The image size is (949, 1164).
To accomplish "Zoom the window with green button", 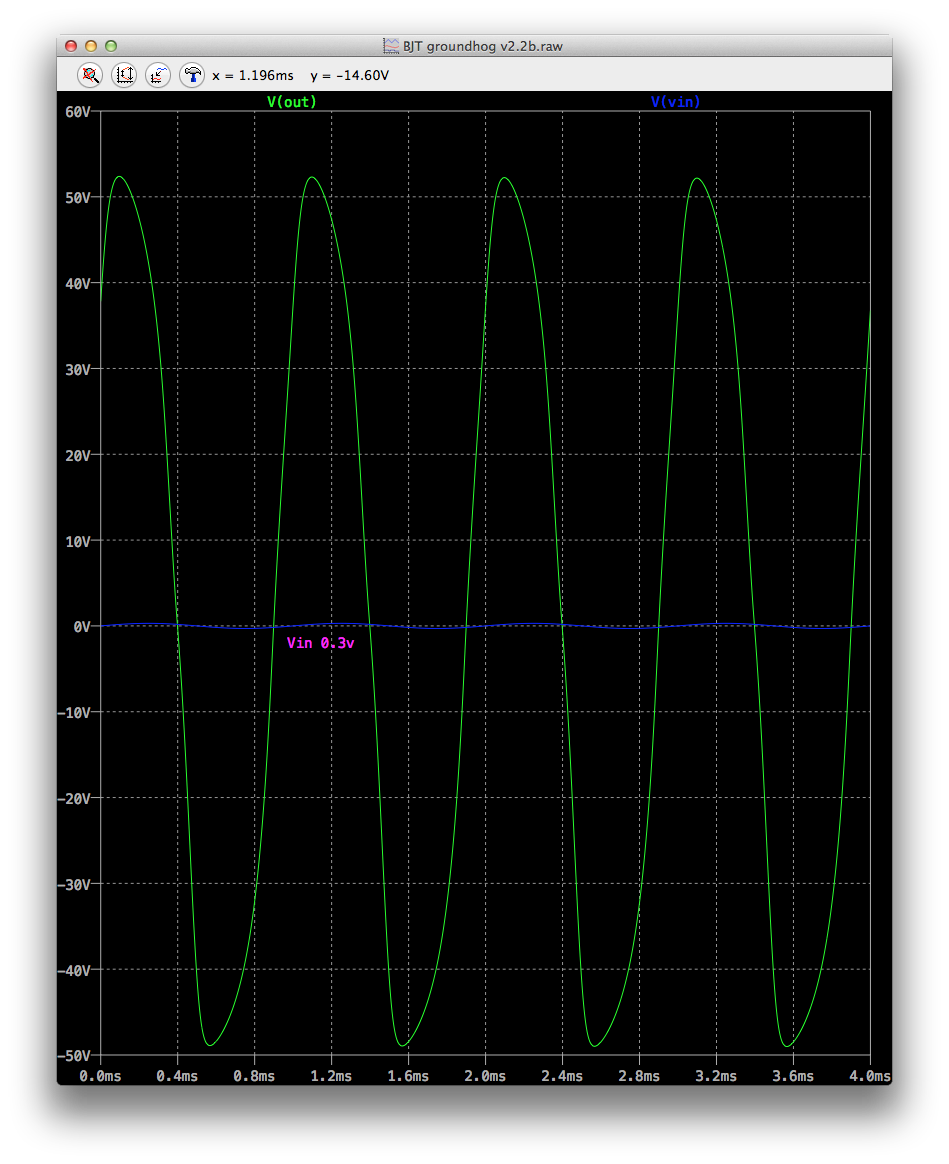I will (x=111, y=46).
